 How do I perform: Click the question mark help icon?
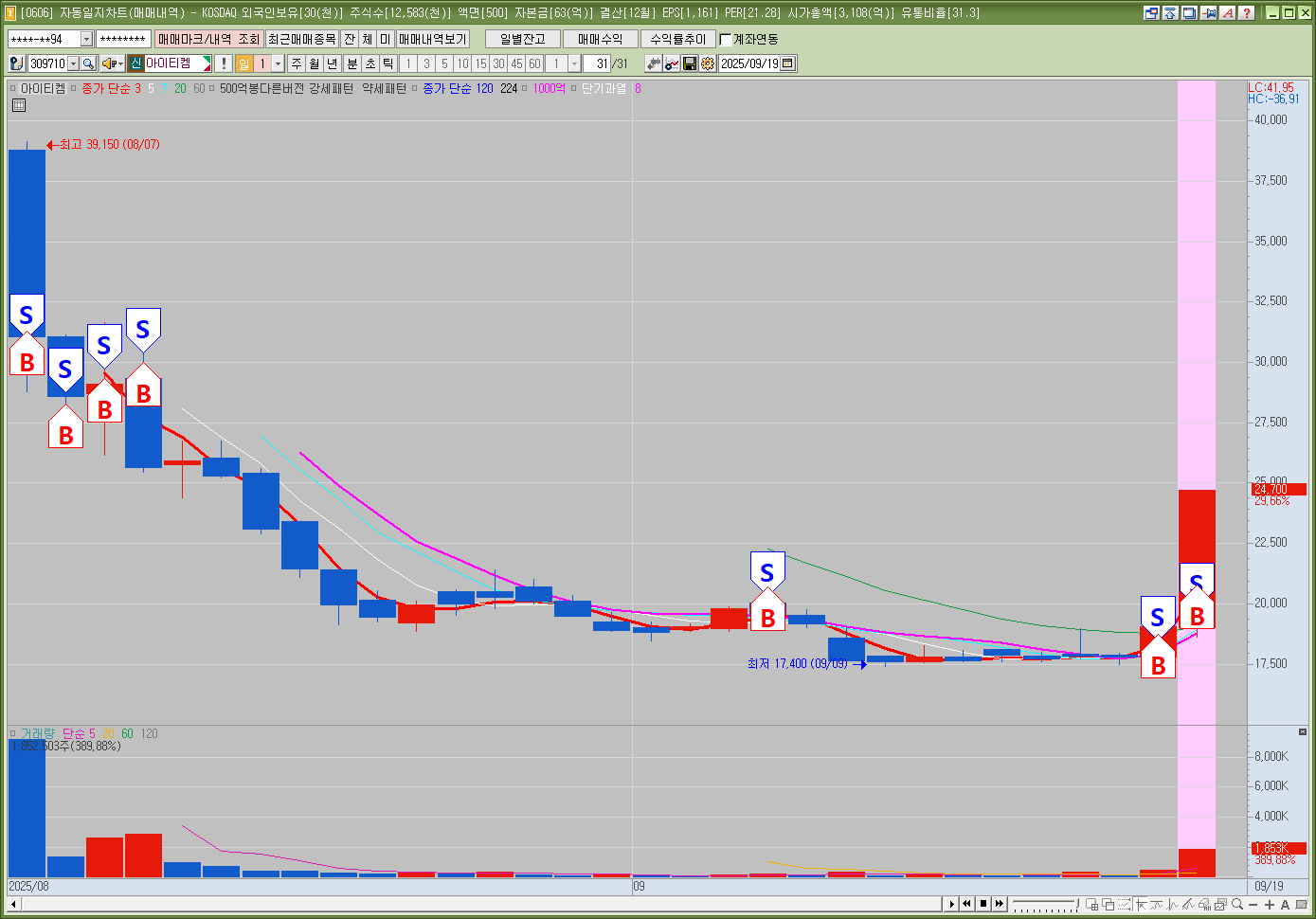(x=1247, y=12)
